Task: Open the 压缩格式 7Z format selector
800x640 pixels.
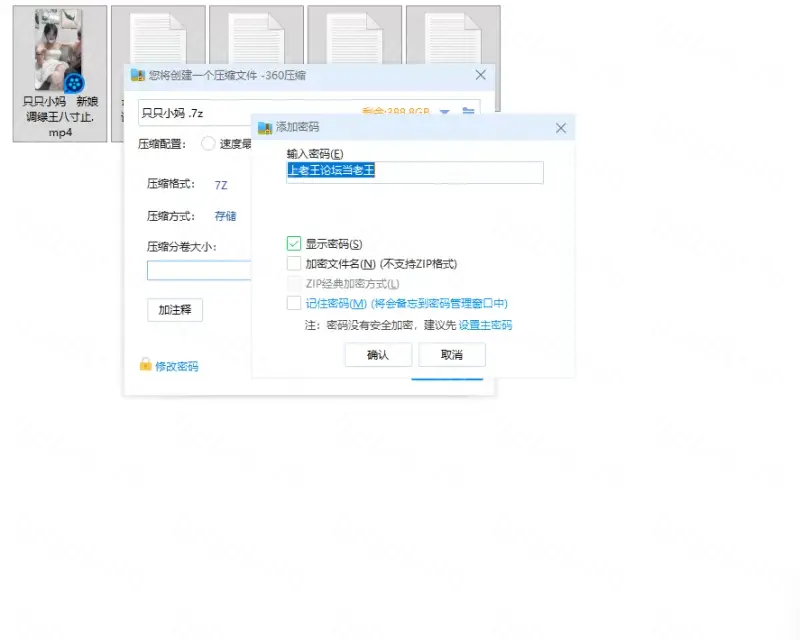Action: [x=221, y=185]
